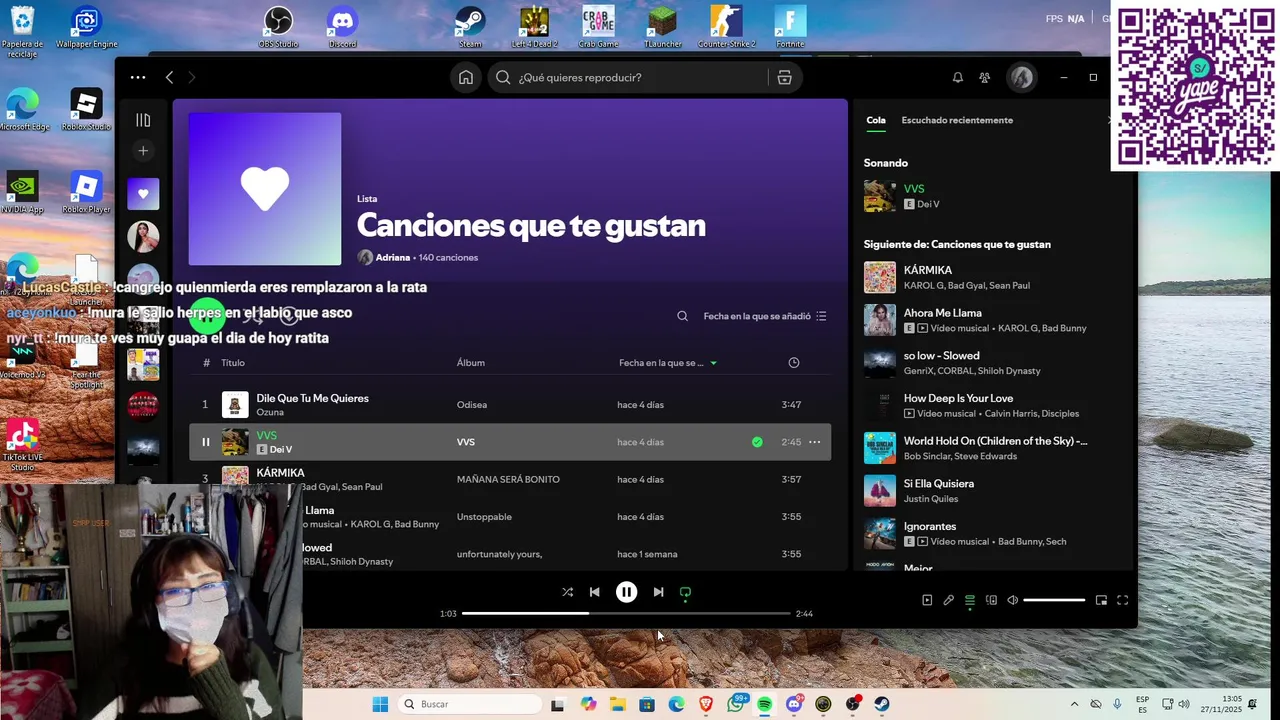Open Connect to a device
Viewport: 1280px width, 720px height.
991,600
